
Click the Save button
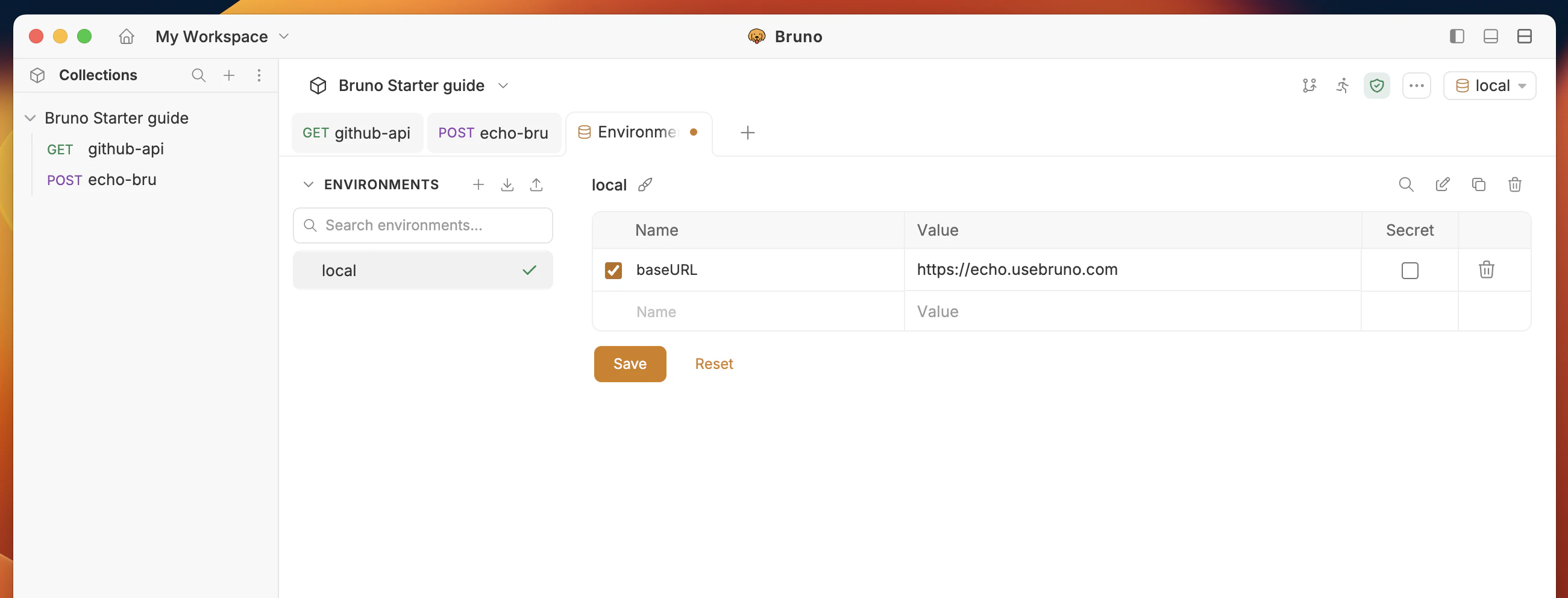coord(629,364)
